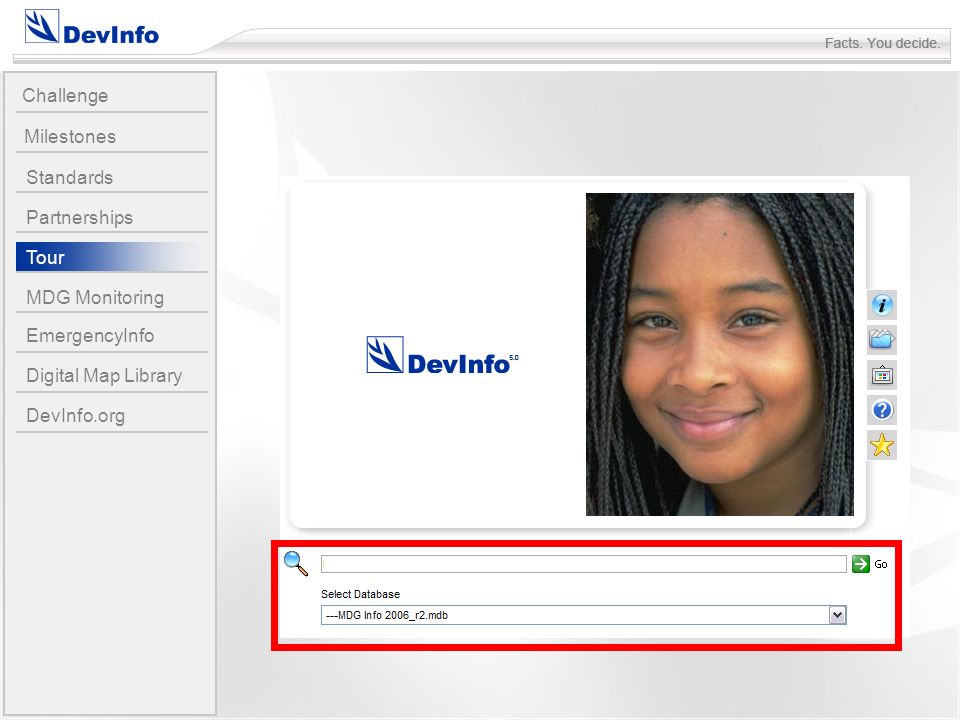
Task: Click the information icon beside the photo
Action: tap(882, 304)
